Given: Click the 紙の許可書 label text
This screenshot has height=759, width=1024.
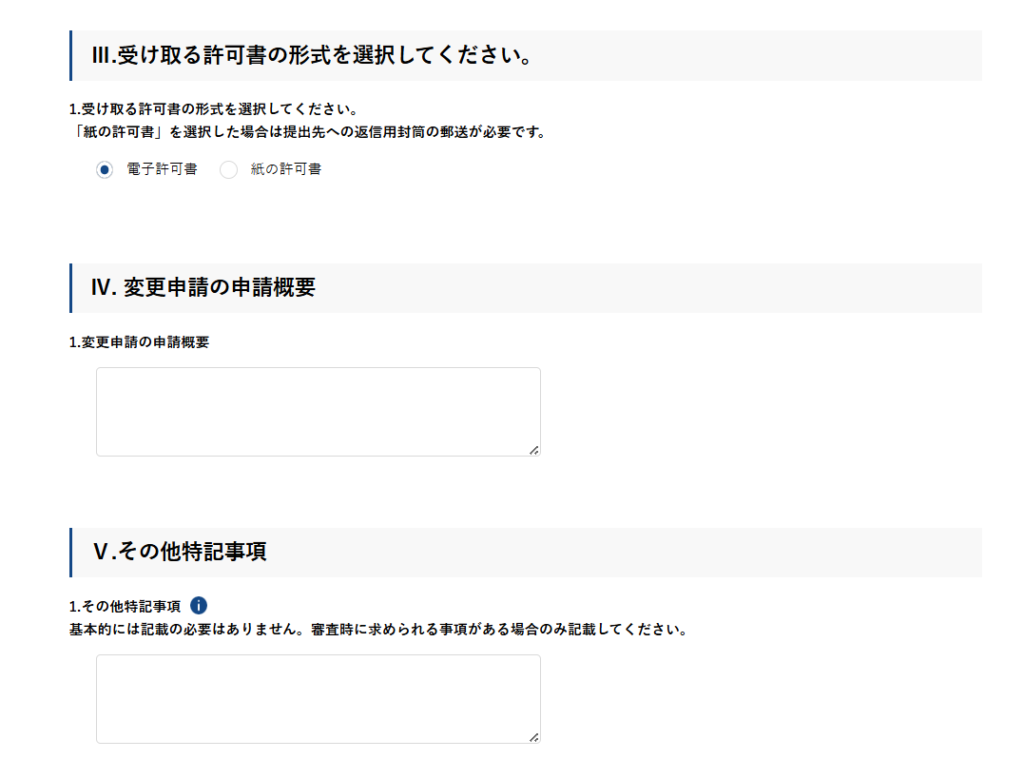Looking at the screenshot, I should click(286, 170).
